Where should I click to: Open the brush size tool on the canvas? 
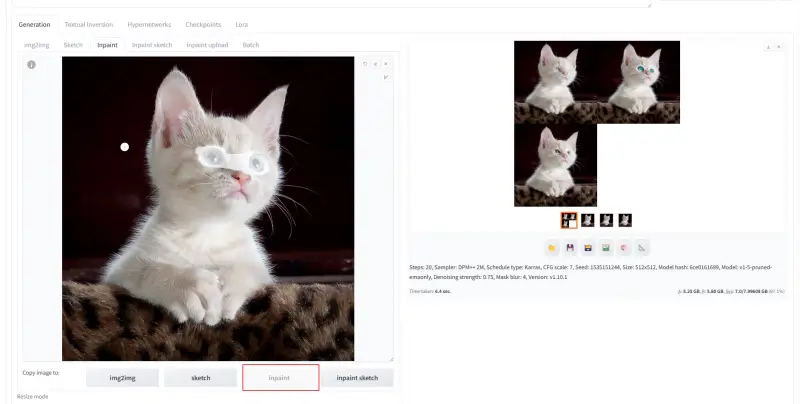386,77
